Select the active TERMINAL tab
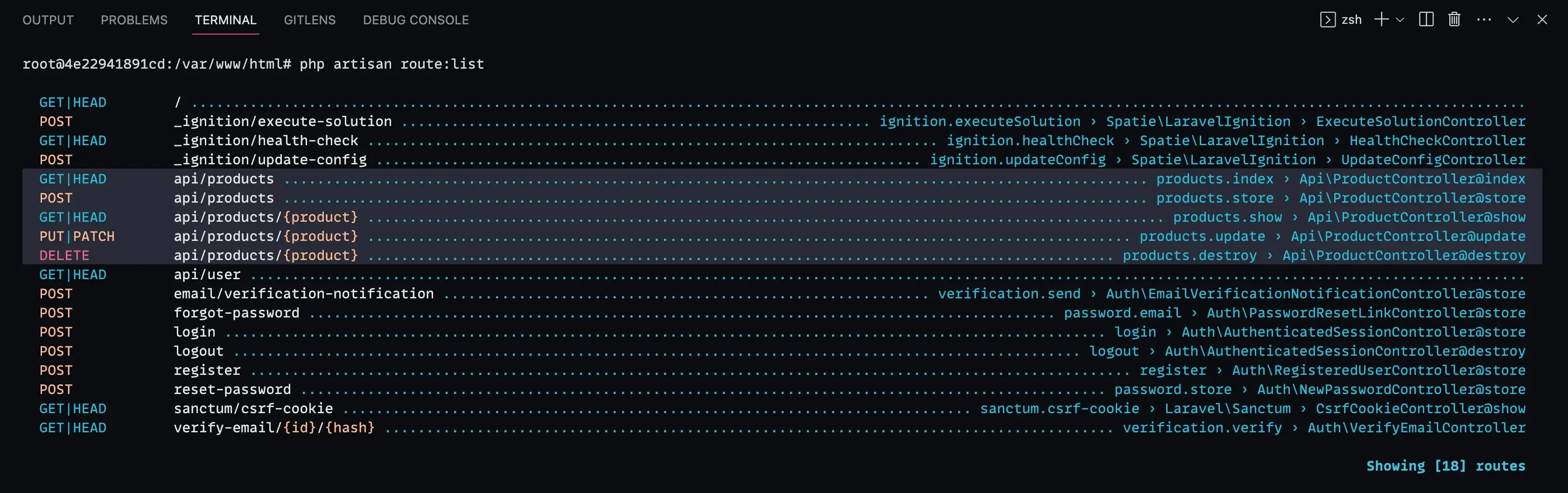This screenshot has height=493, width=1568. coord(225,20)
